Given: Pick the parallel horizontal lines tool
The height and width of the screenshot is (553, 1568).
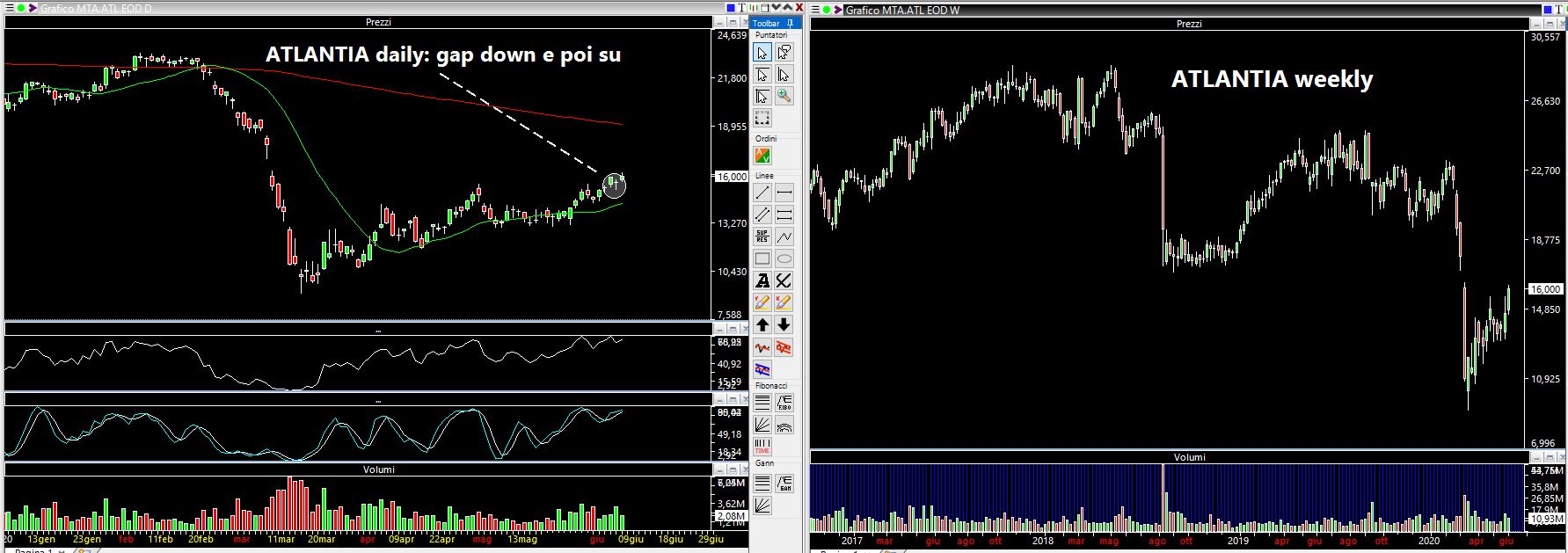Looking at the screenshot, I should [x=784, y=215].
